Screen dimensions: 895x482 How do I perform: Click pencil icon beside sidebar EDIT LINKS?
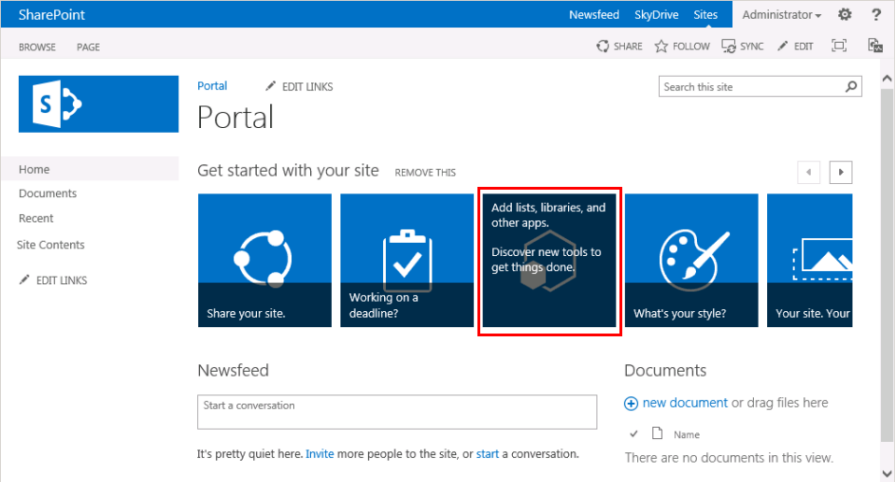25,280
